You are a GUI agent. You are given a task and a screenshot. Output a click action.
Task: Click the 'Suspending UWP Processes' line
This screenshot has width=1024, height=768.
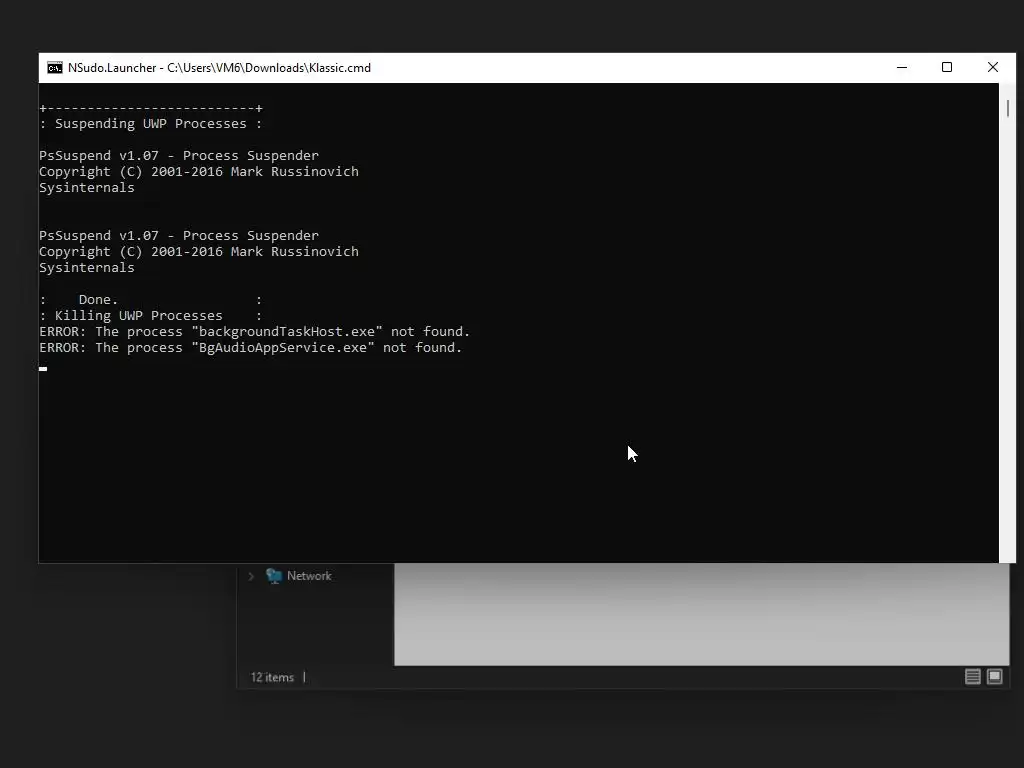click(x=151, y=124)
